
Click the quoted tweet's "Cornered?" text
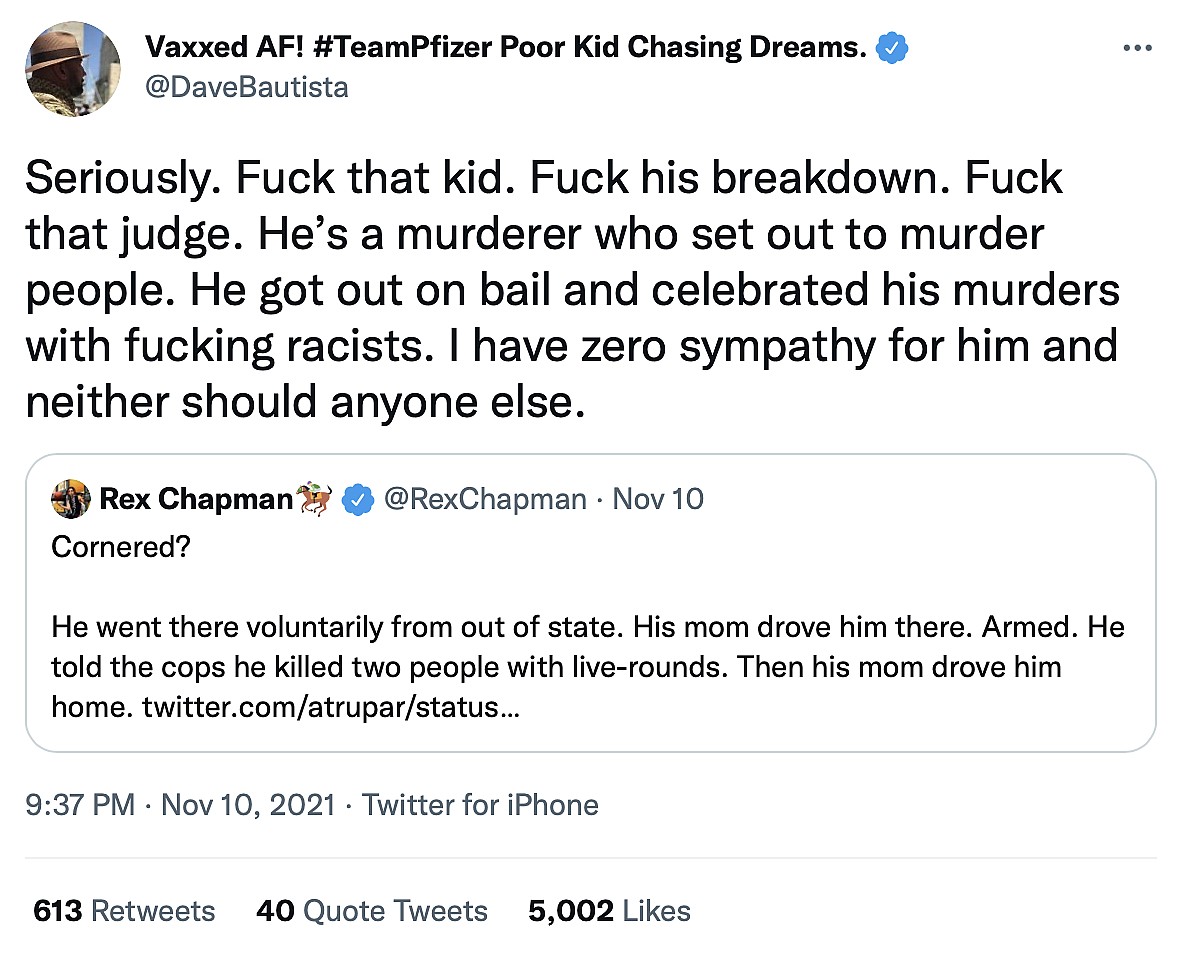pyautogui.click(x=121, y=549)
